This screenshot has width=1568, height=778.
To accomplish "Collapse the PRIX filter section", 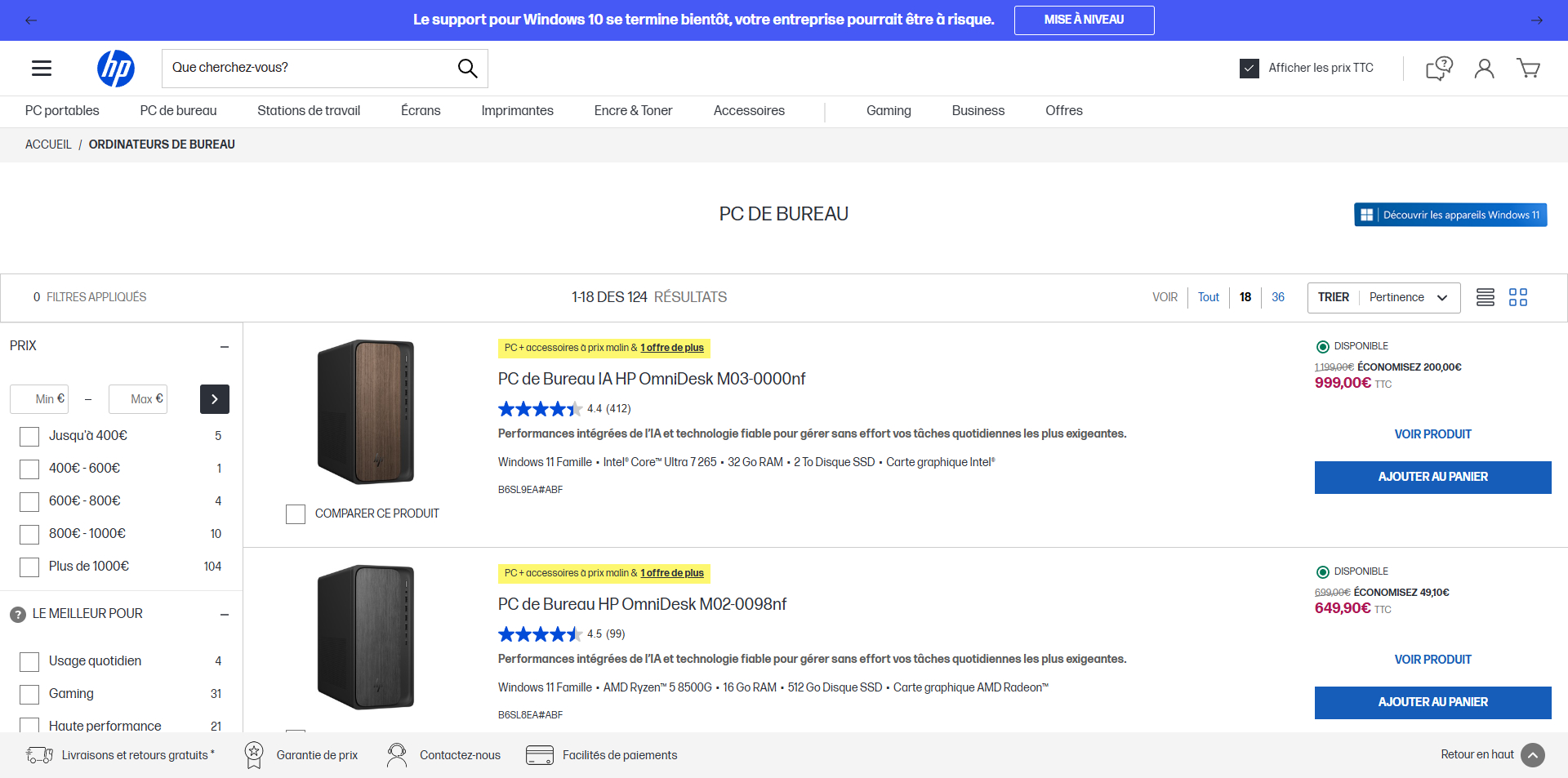I will coord(225,347).
